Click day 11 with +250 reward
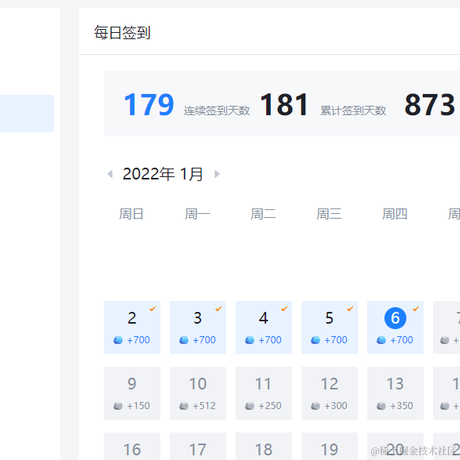The height and width of the screenshot is (460, 460). pos(264,393)
